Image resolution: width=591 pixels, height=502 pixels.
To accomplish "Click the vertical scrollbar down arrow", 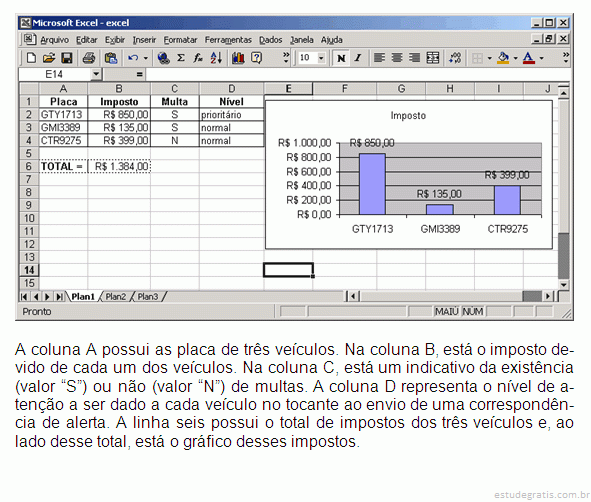I will [563, 285].
